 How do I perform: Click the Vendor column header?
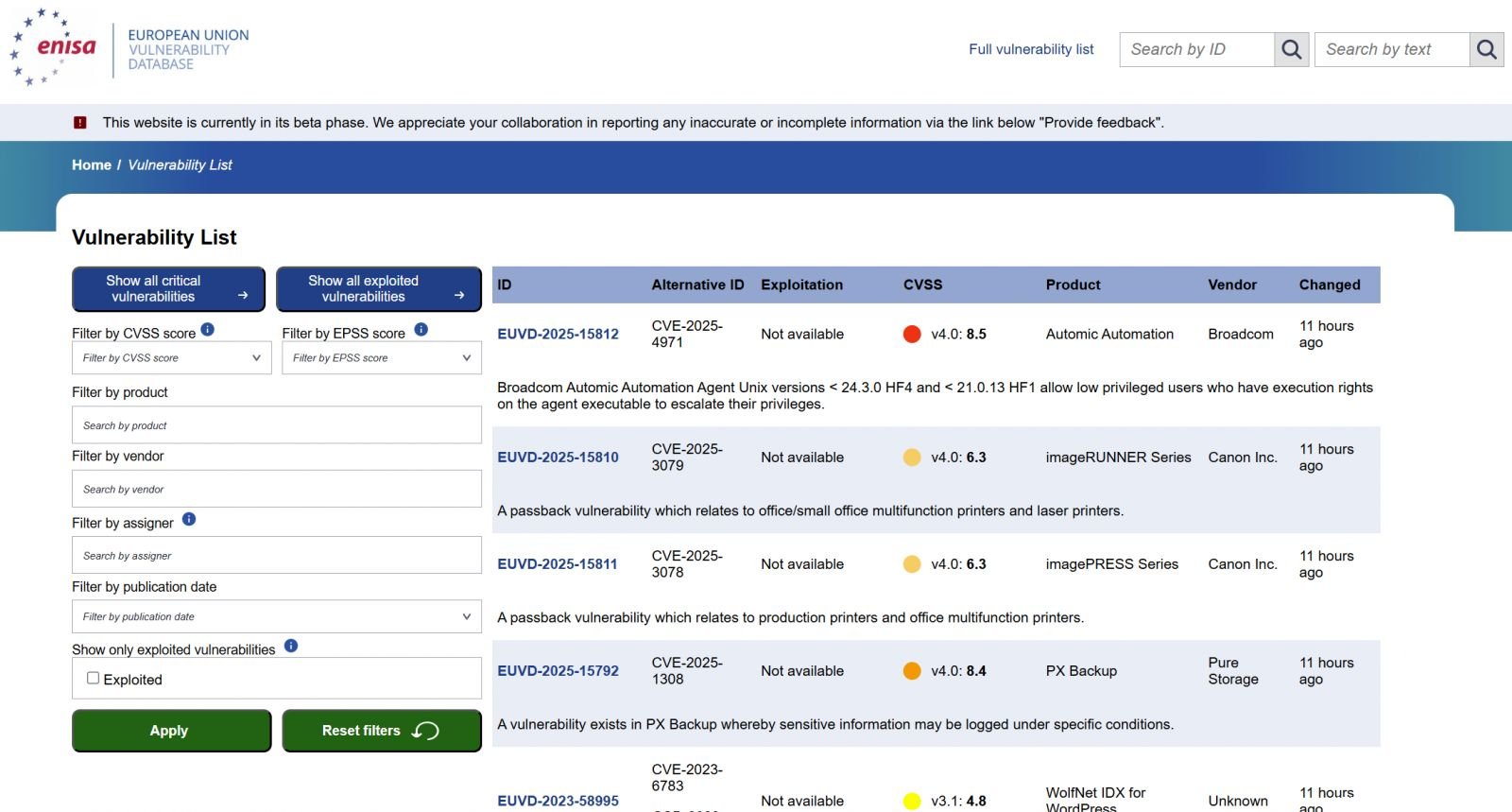1232,285
